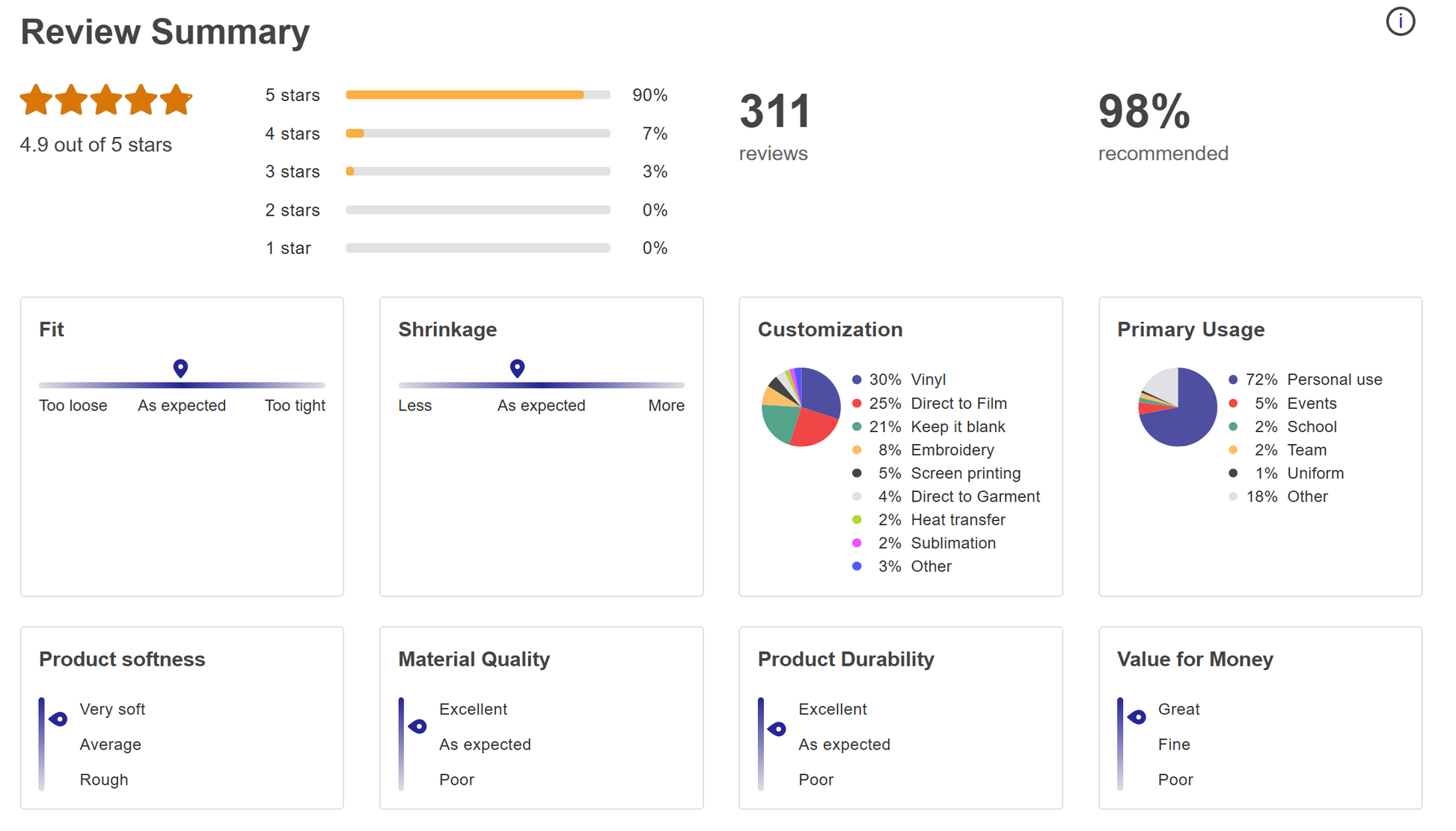Click the 311 reviews count
Viewport: 1456px width, 831px height.
coord(774,112)
